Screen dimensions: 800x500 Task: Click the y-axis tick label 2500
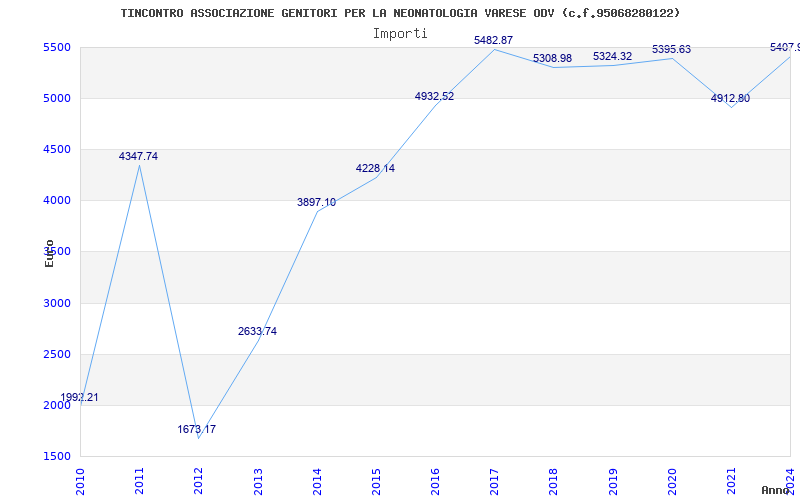(57, 354)
